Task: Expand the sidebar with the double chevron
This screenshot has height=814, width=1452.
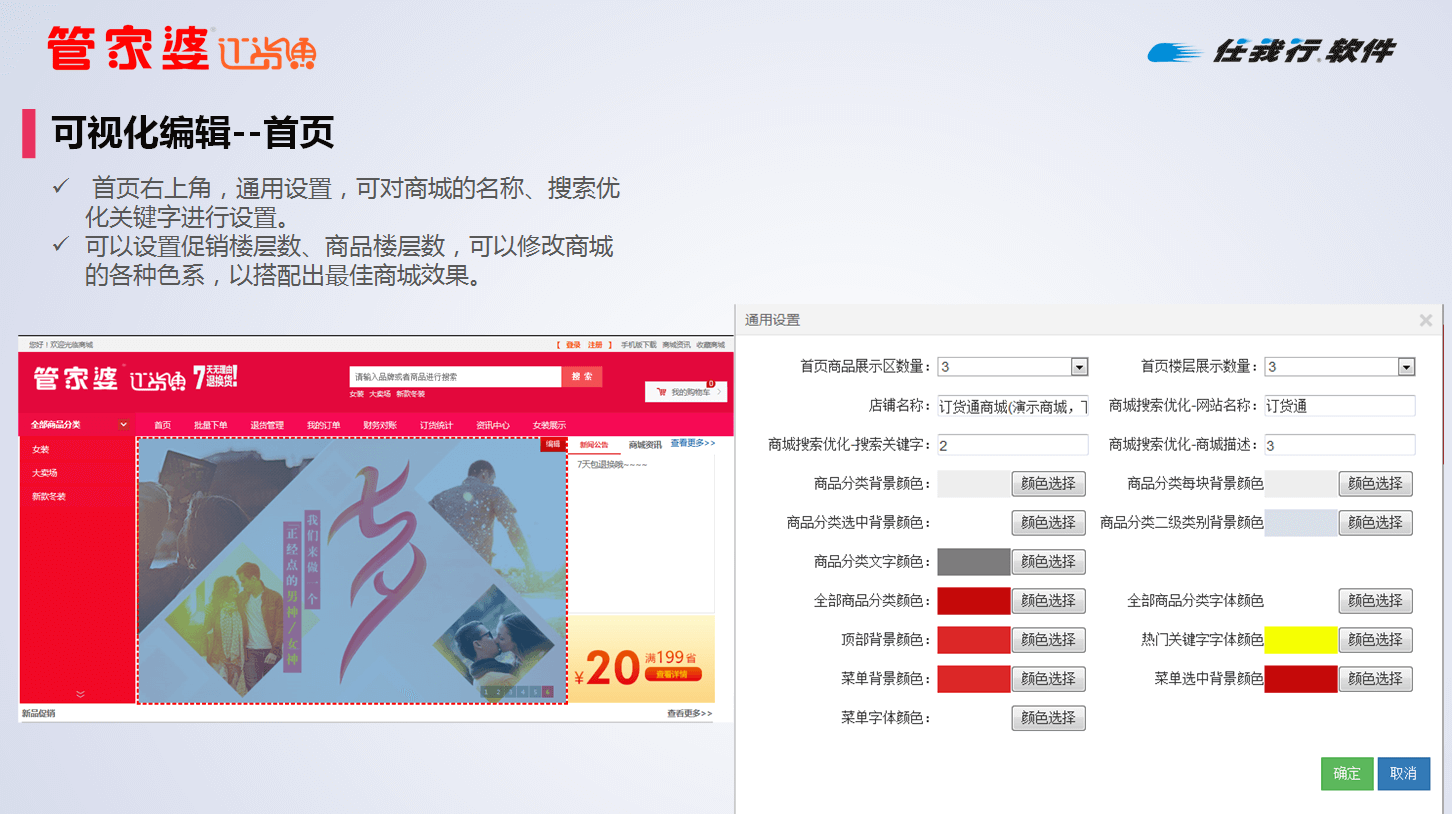Action: 80,694
